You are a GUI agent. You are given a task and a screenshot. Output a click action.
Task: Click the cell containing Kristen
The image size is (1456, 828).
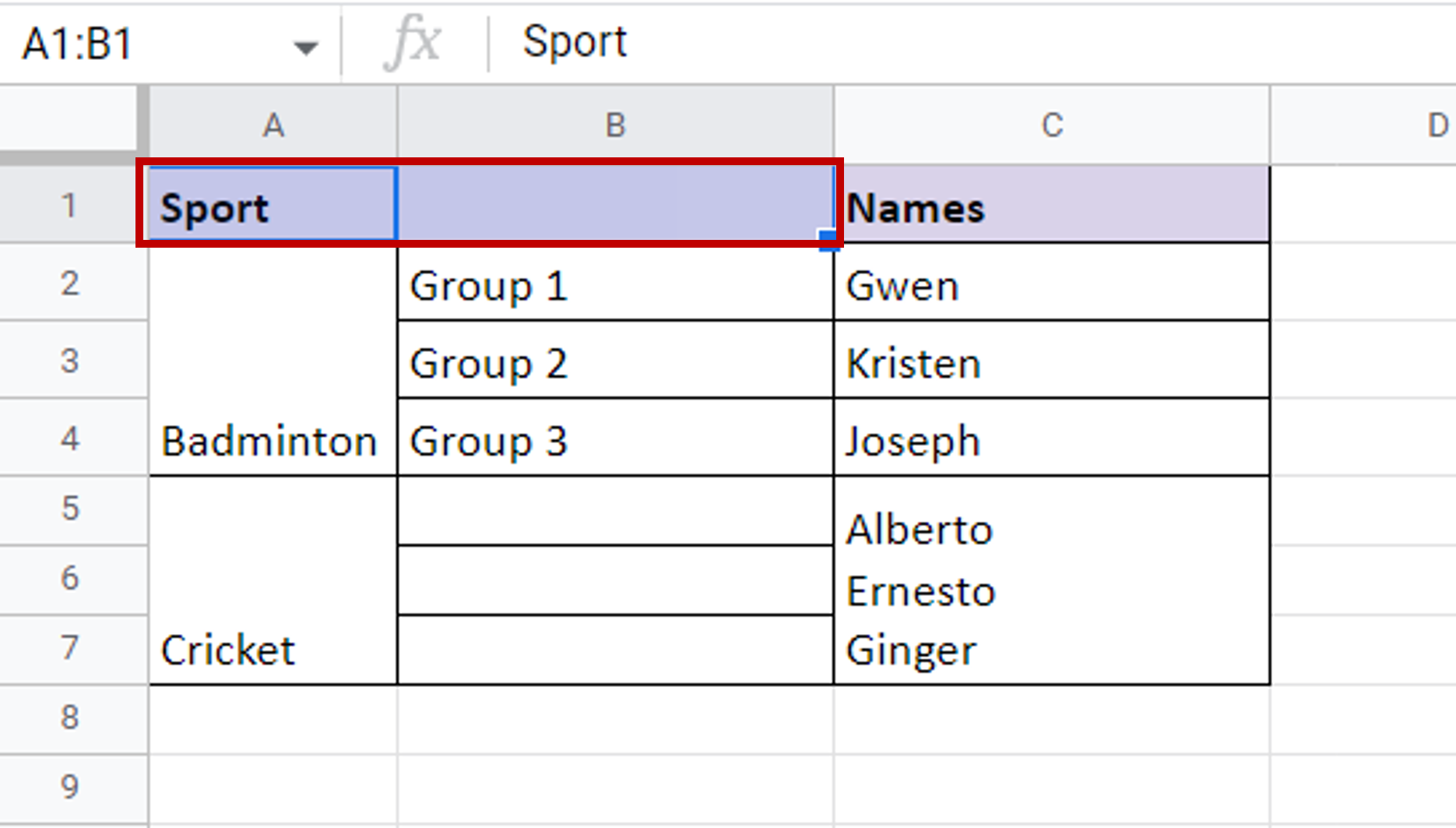[1051, 362]
